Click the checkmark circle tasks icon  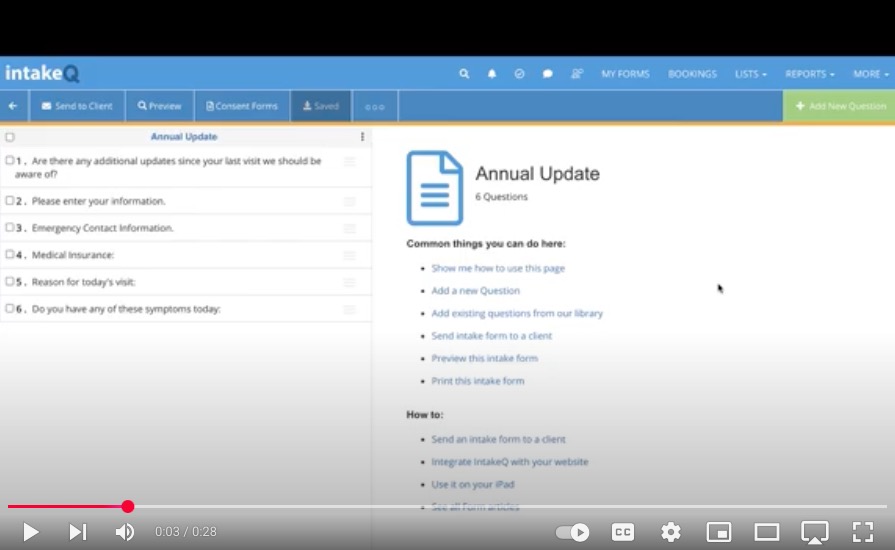pyautogui.click(x=519, y=74)
